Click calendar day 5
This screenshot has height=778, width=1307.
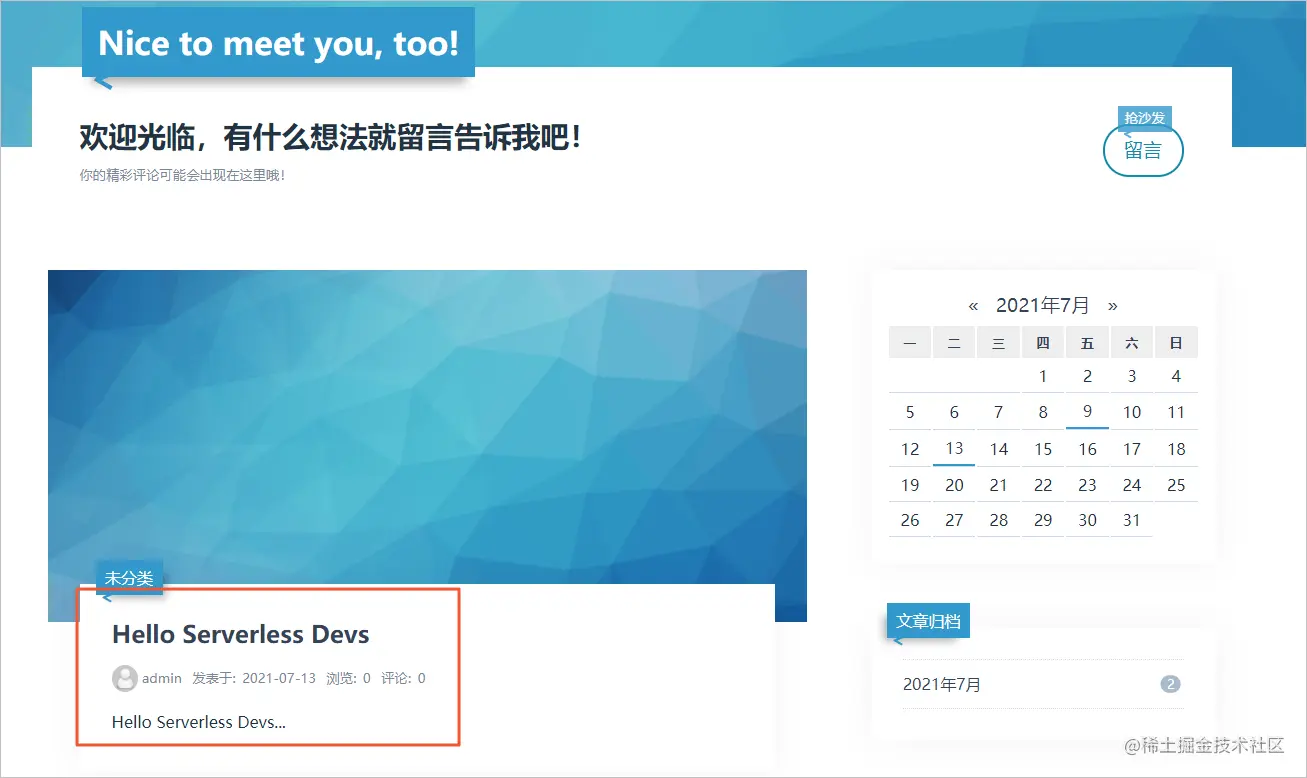coord(910,412)
